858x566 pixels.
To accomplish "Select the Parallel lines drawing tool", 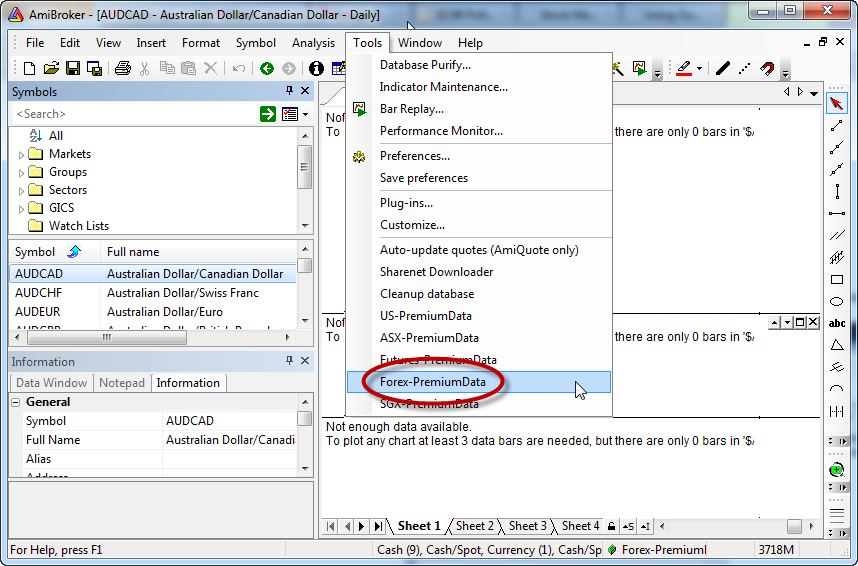I will tap(837, 235).
